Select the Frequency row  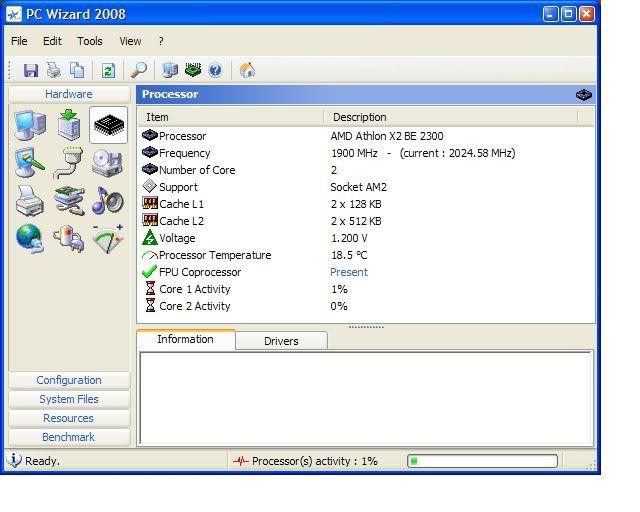point(366,153)
